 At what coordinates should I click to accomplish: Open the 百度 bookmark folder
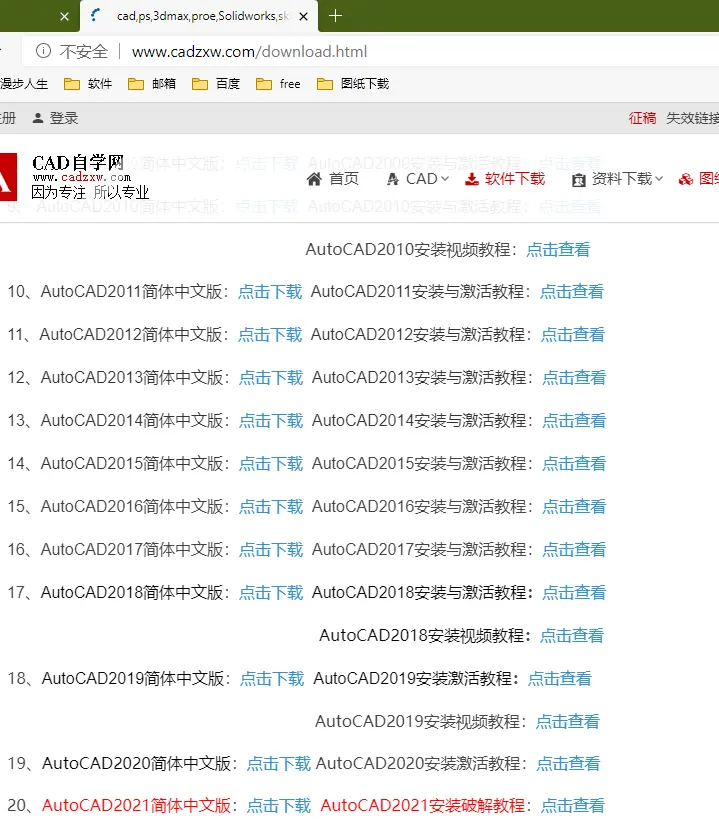216,84
